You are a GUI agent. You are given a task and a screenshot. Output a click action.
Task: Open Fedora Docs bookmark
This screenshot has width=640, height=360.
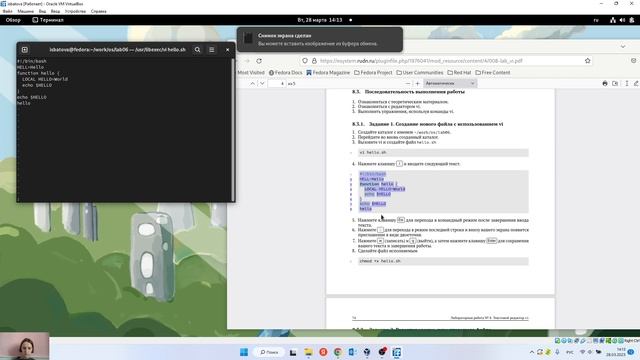tap(285, 73)
